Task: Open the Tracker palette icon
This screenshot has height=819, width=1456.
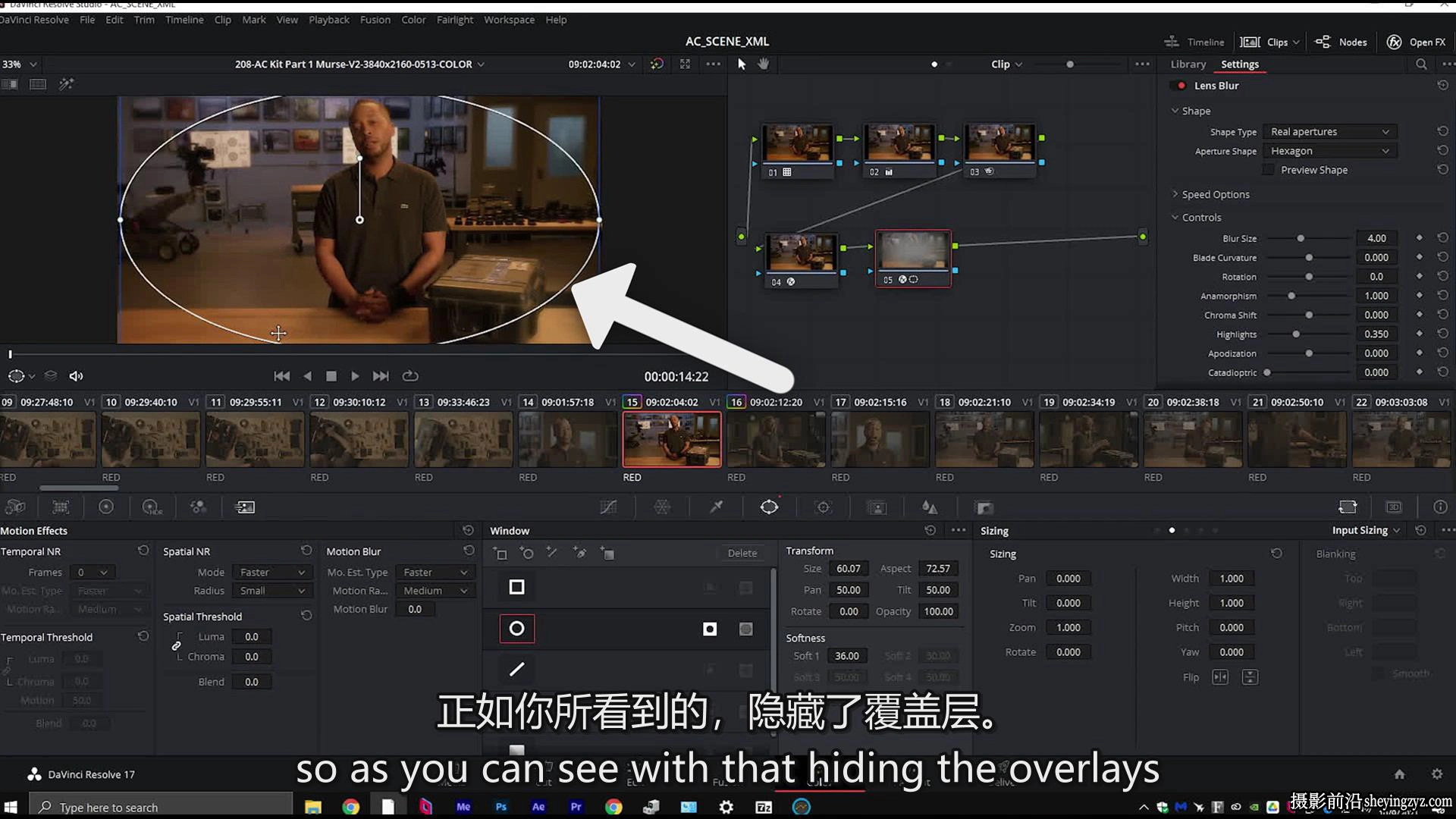Action: tap(824, 507)
